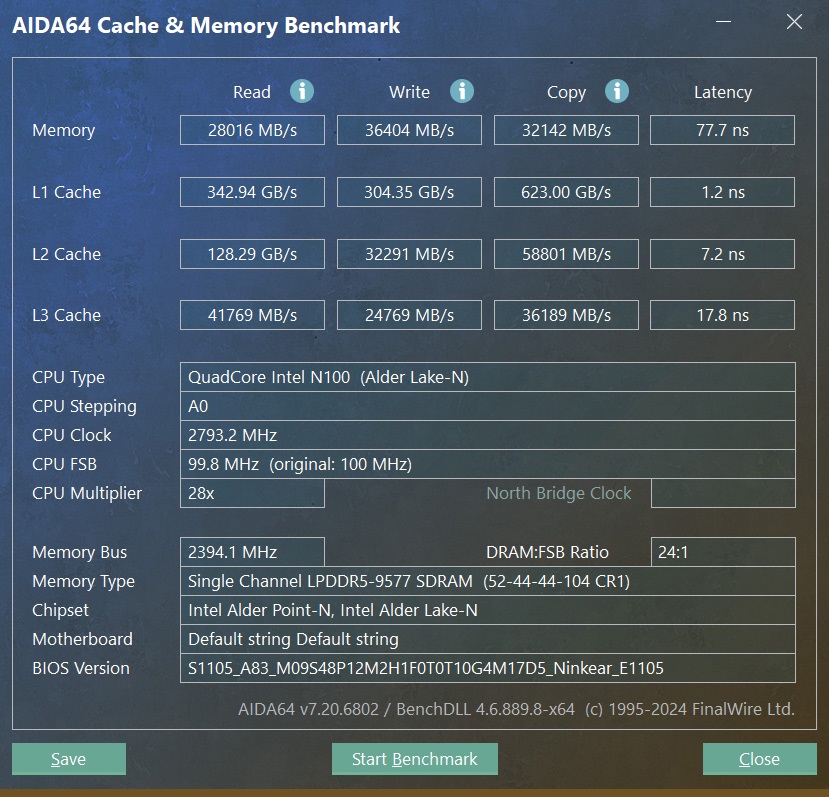Click the Latency column header
Viewport: 829px width, 797px height.
tap(723, 93)
